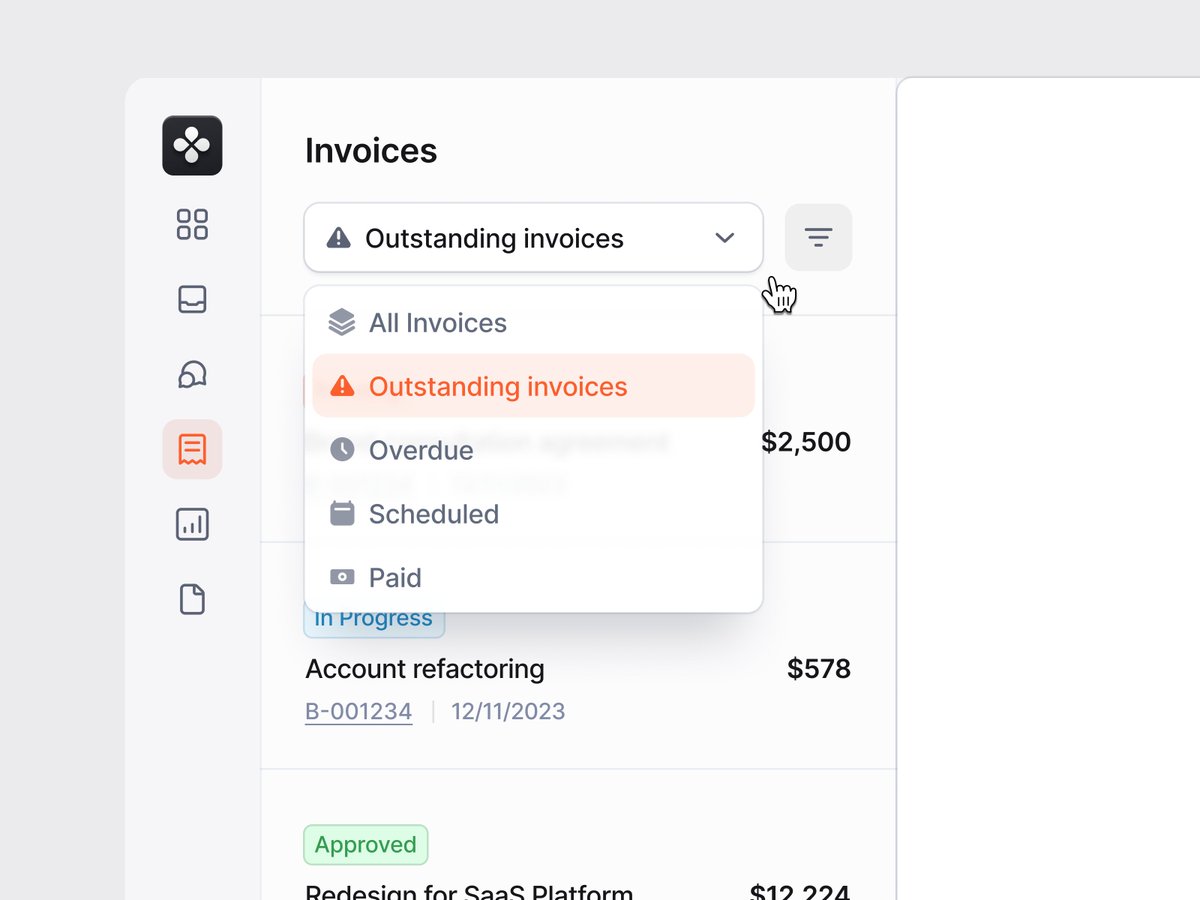Screen dimensions: 1200x900
Task: Open invoice link B-001234
Action: tap(359, 711)
